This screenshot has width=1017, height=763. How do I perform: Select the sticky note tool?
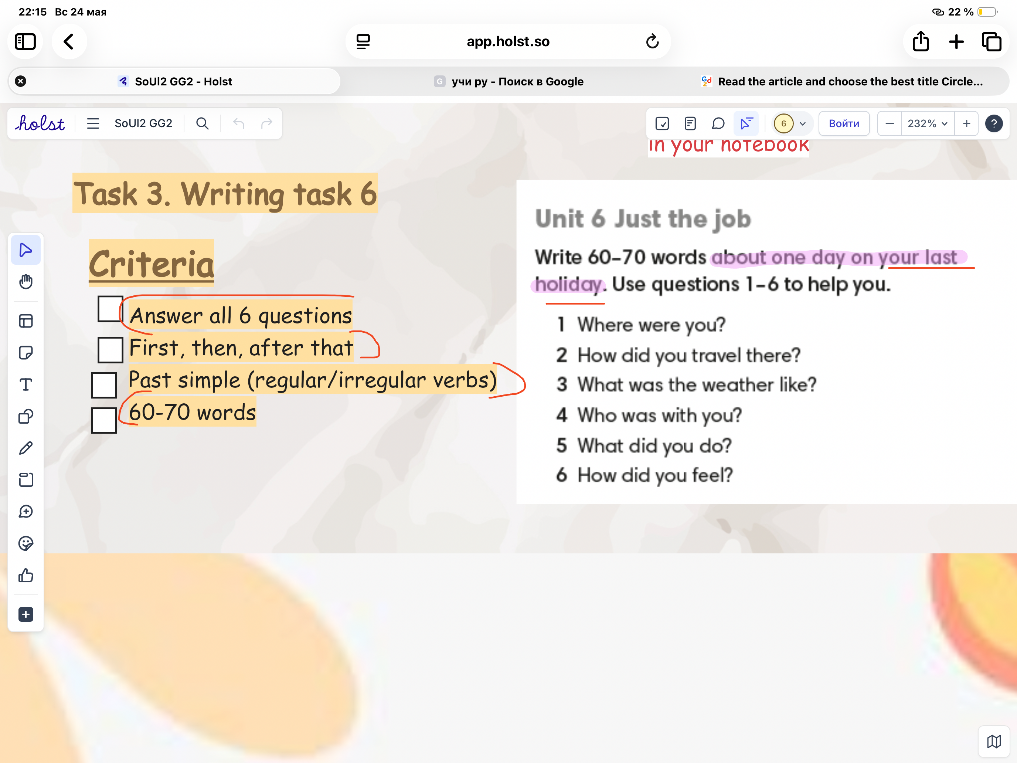[x=26, y=353]
